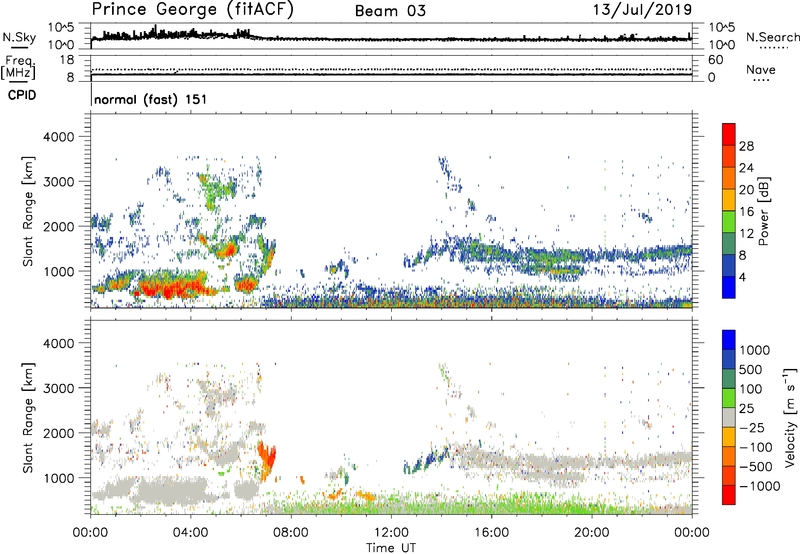This screenshot has width=800, height=554.
Task: Click the '4' tick on the power colorbar
Action: click(x=743, y=277)
